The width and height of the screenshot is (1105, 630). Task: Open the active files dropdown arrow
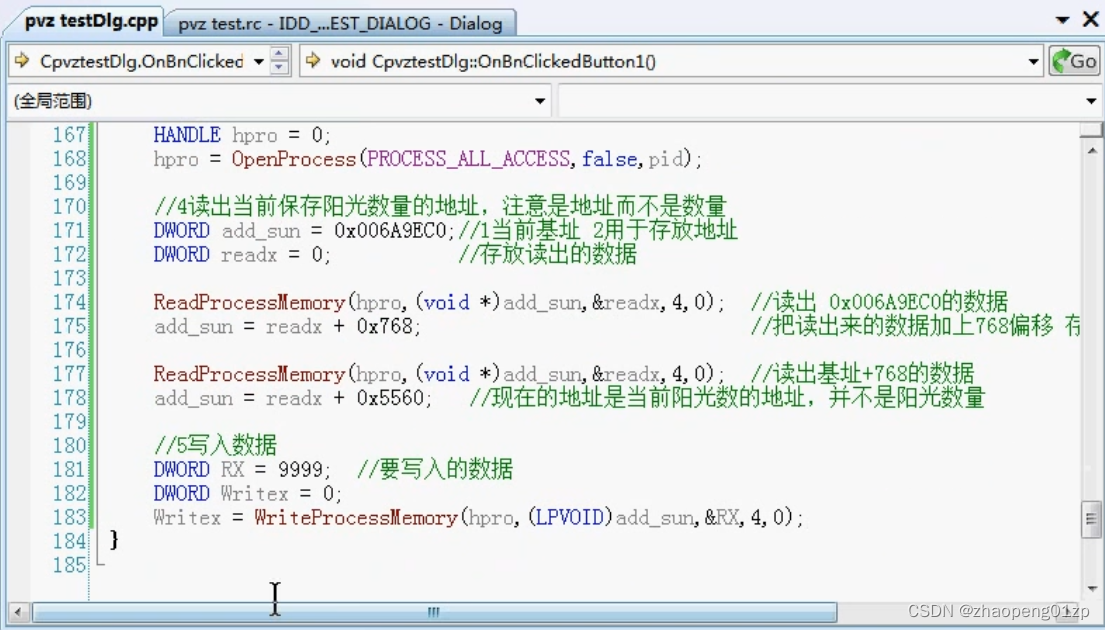click(1062, 20)
